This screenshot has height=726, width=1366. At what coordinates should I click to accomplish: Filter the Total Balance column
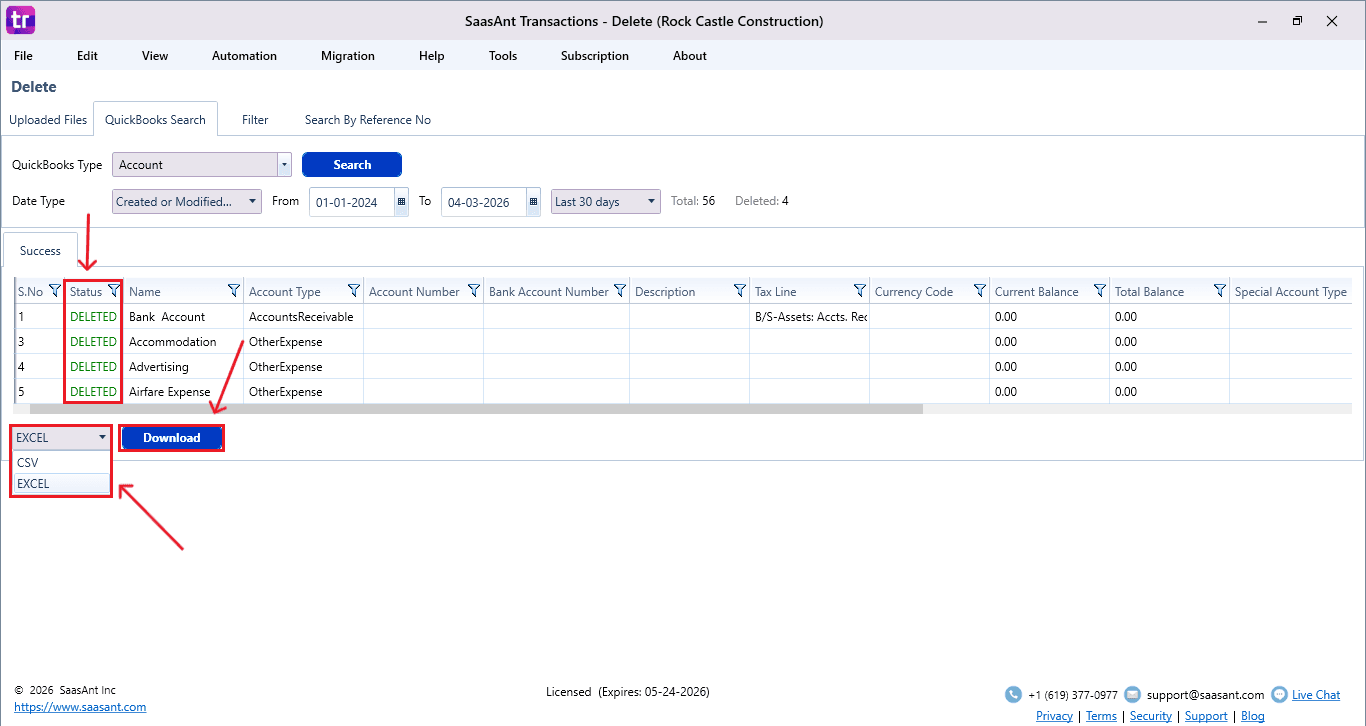click(1220, 291)
